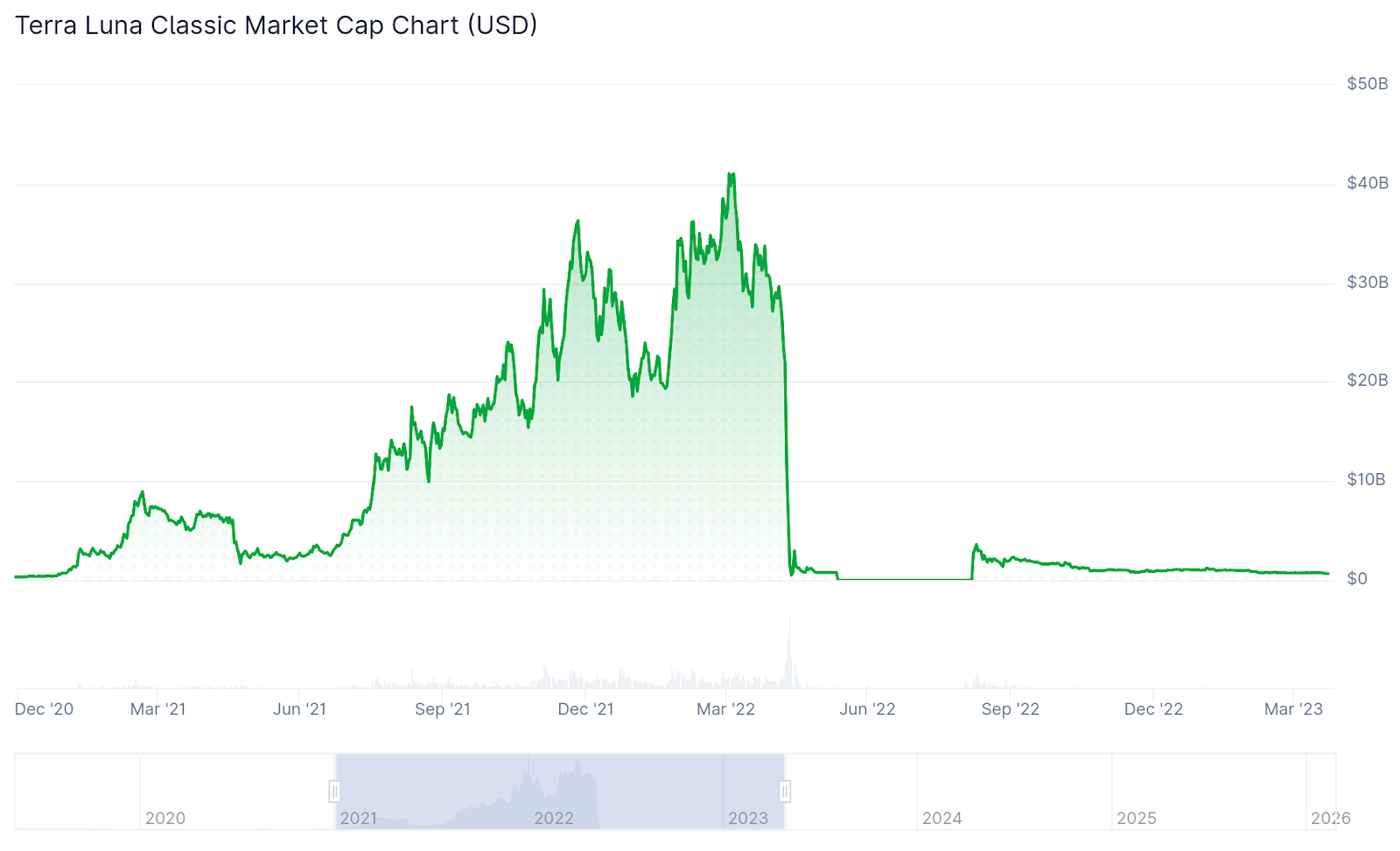Click the highest peak of the market cap line

731,175
